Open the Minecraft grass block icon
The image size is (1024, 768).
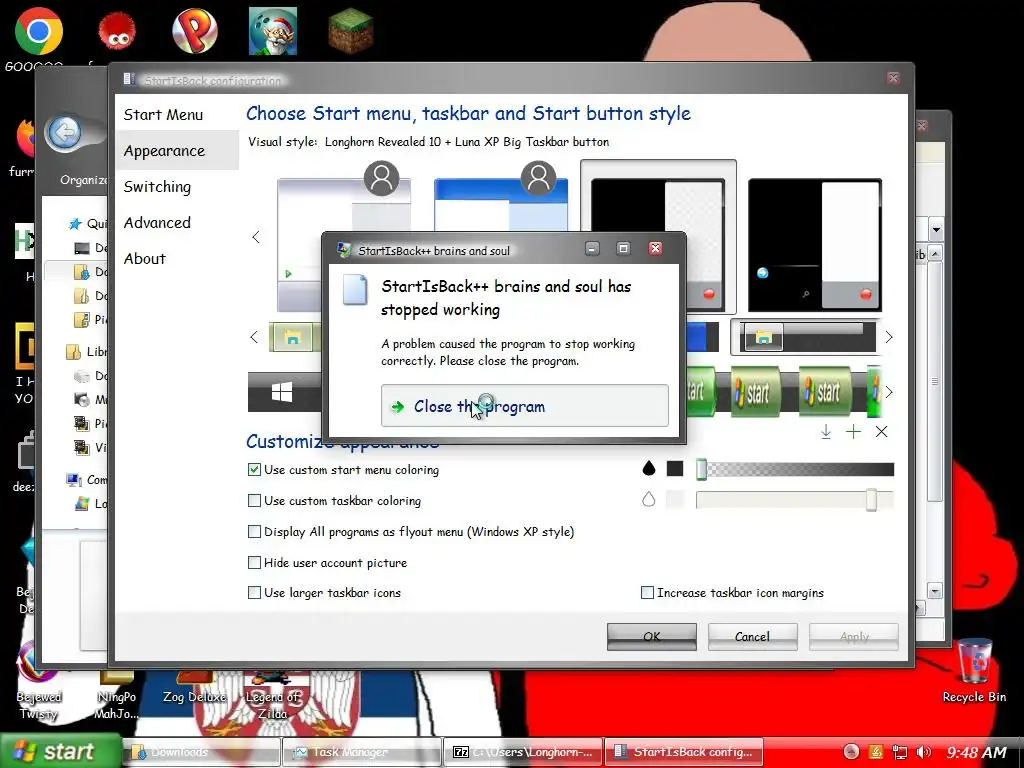tap(351, 31)
